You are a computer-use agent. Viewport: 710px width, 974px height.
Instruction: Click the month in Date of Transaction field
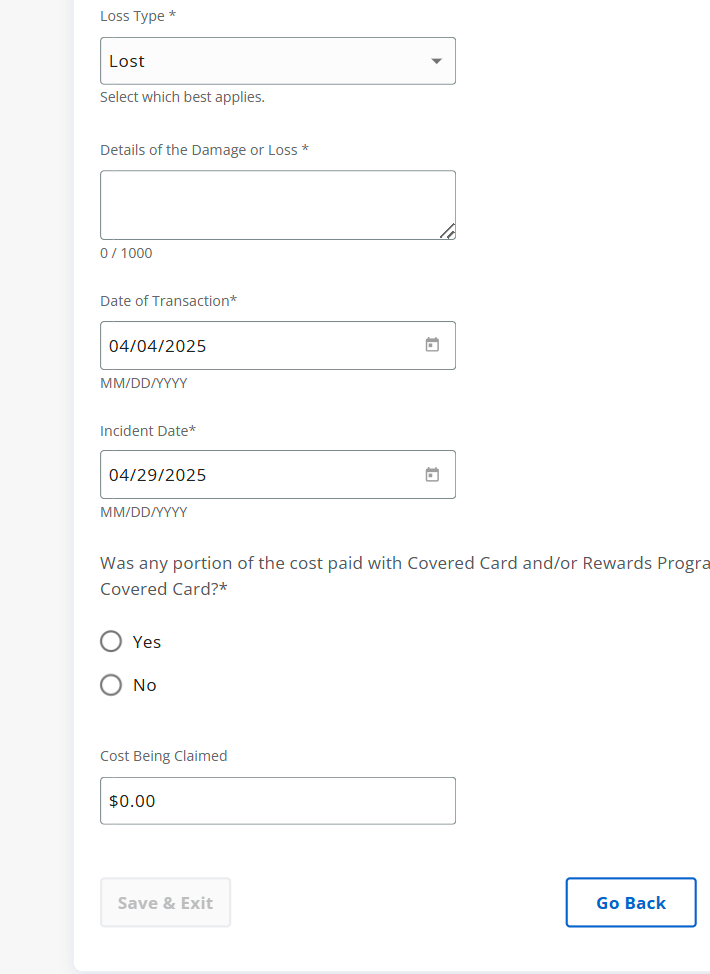click(x=120, y=346)
